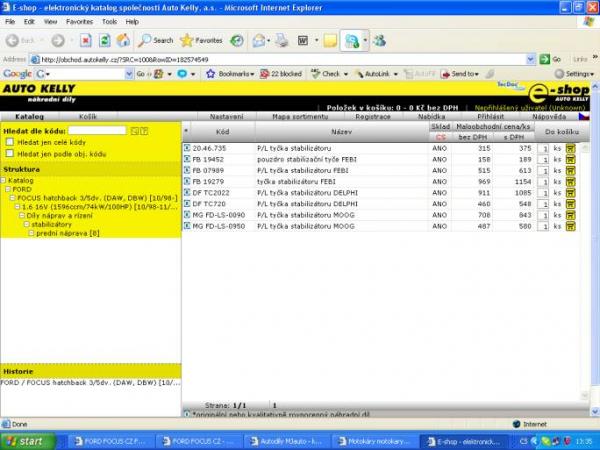Open the Favorites menu in menu bar
Screen dimensions: 600x450
pyautogui.click(x=81, y=20)
